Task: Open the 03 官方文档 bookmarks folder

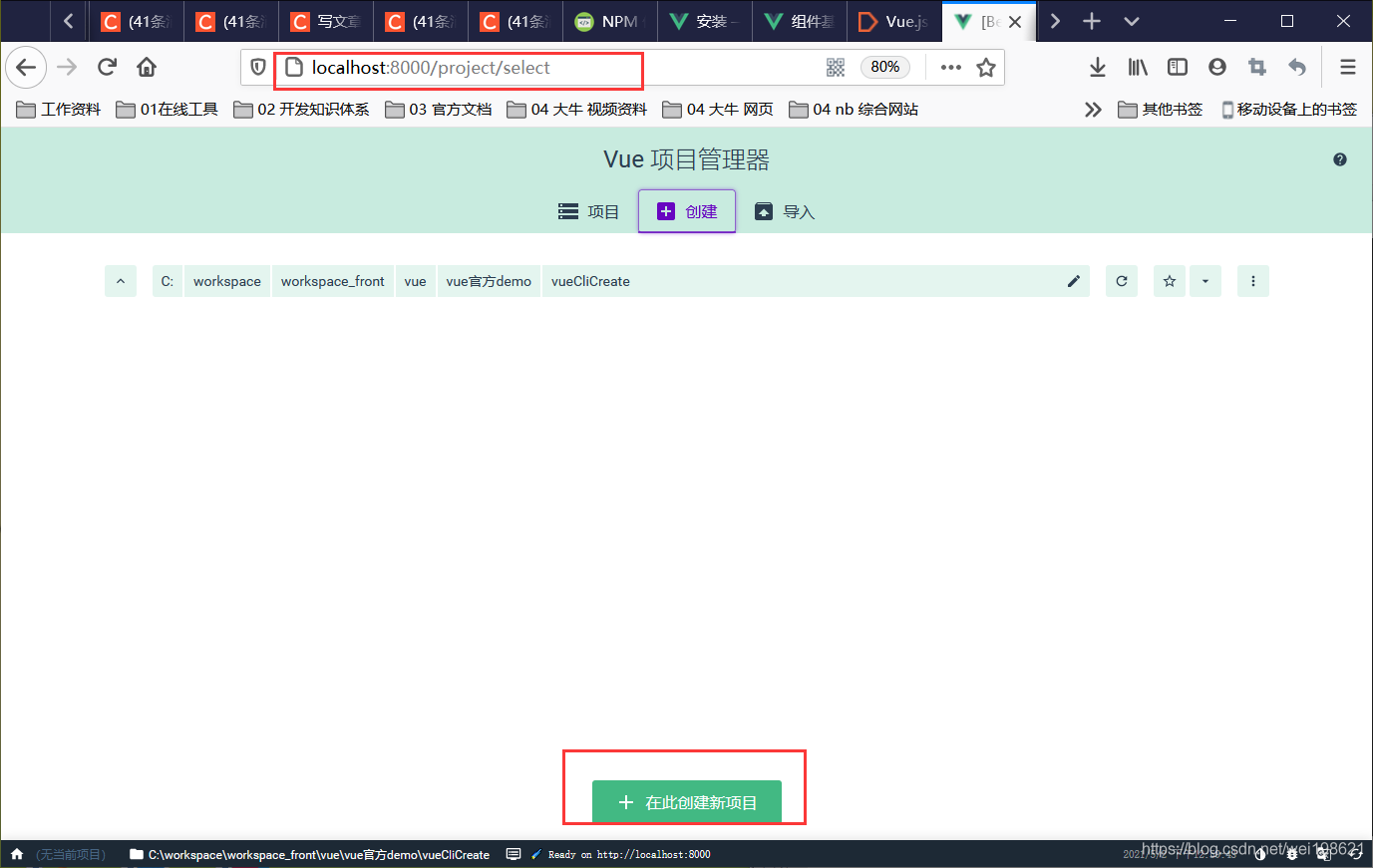Action: [439, 110]
